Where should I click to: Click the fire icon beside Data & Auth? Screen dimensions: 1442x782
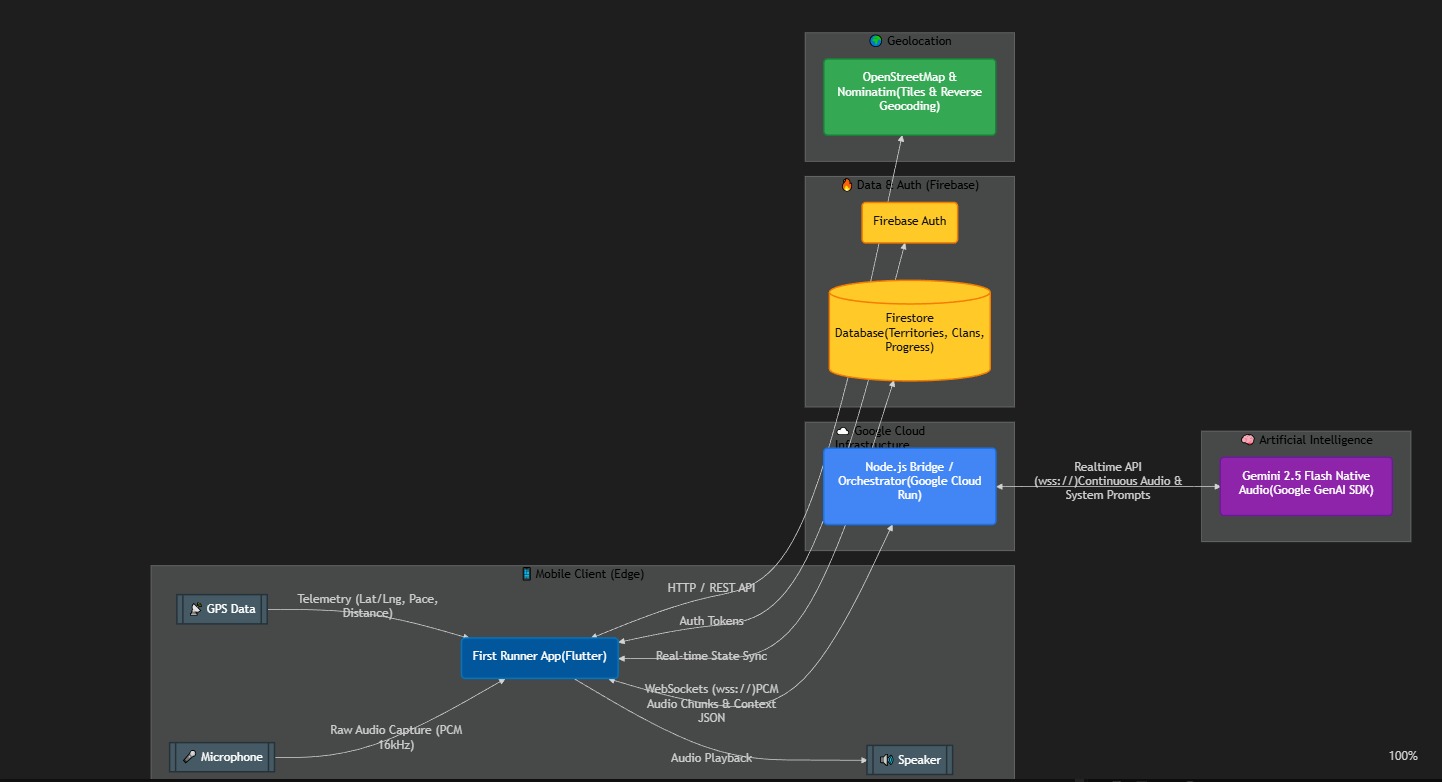[847, 185]
